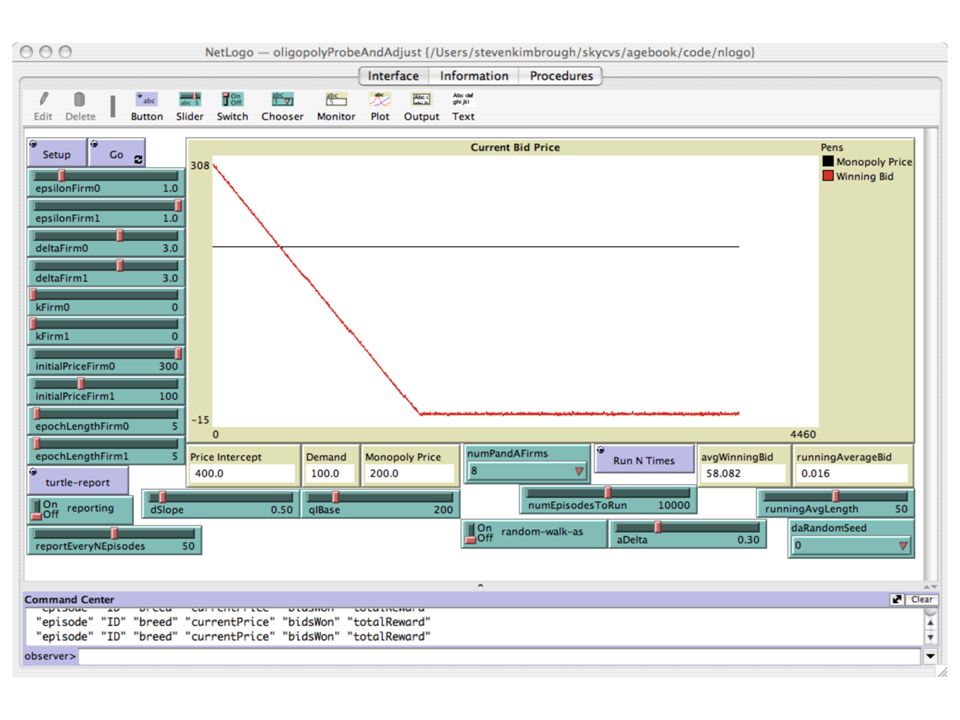
Task: Click the Command Center scroll down arrow
Action: tap(931, 637)
